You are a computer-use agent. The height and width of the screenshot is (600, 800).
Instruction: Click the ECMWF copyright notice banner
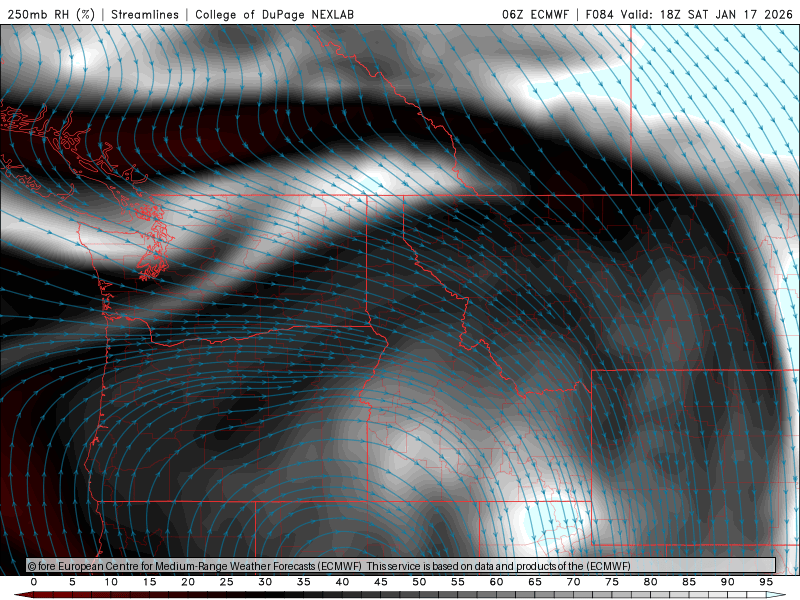tap(401, 566)
